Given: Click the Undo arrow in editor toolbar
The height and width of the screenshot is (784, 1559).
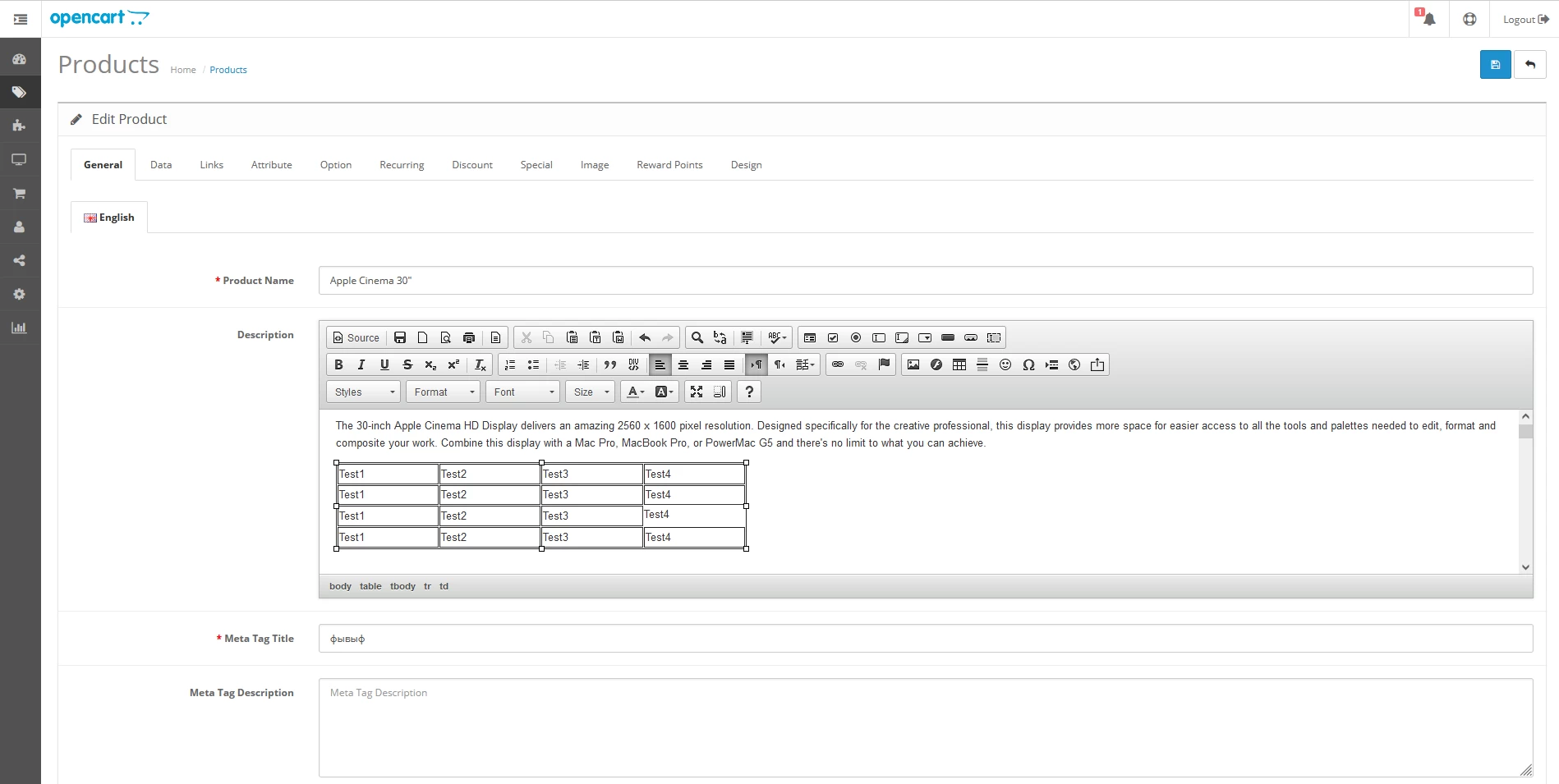Looking at the screenshot, I should pyautogui.click(x=645, y=337).
